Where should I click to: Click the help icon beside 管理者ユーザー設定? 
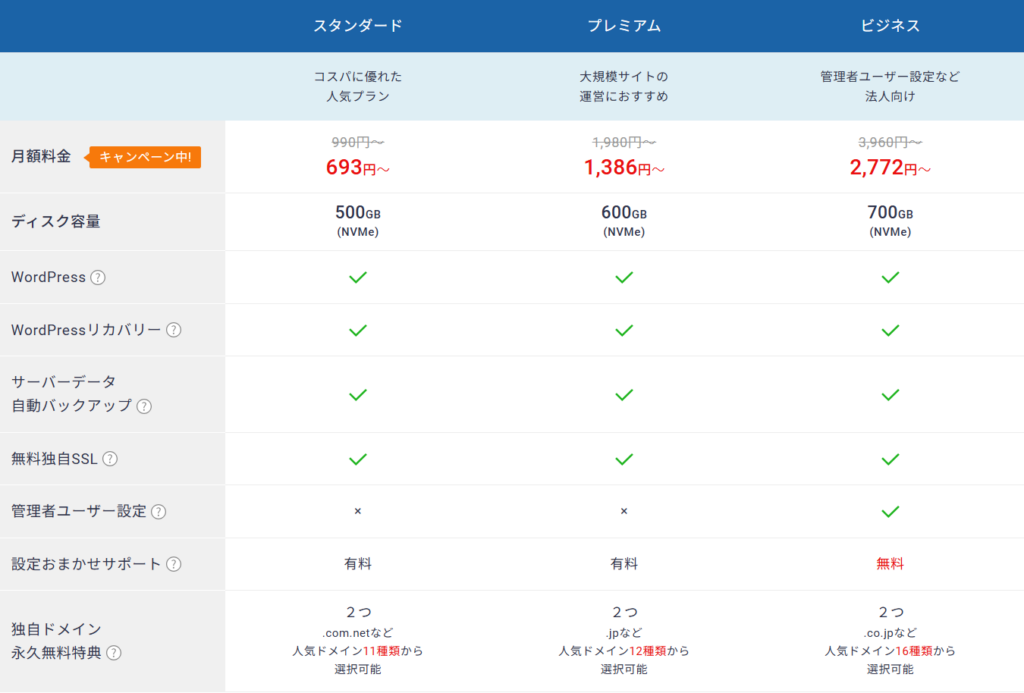point(158,512)
